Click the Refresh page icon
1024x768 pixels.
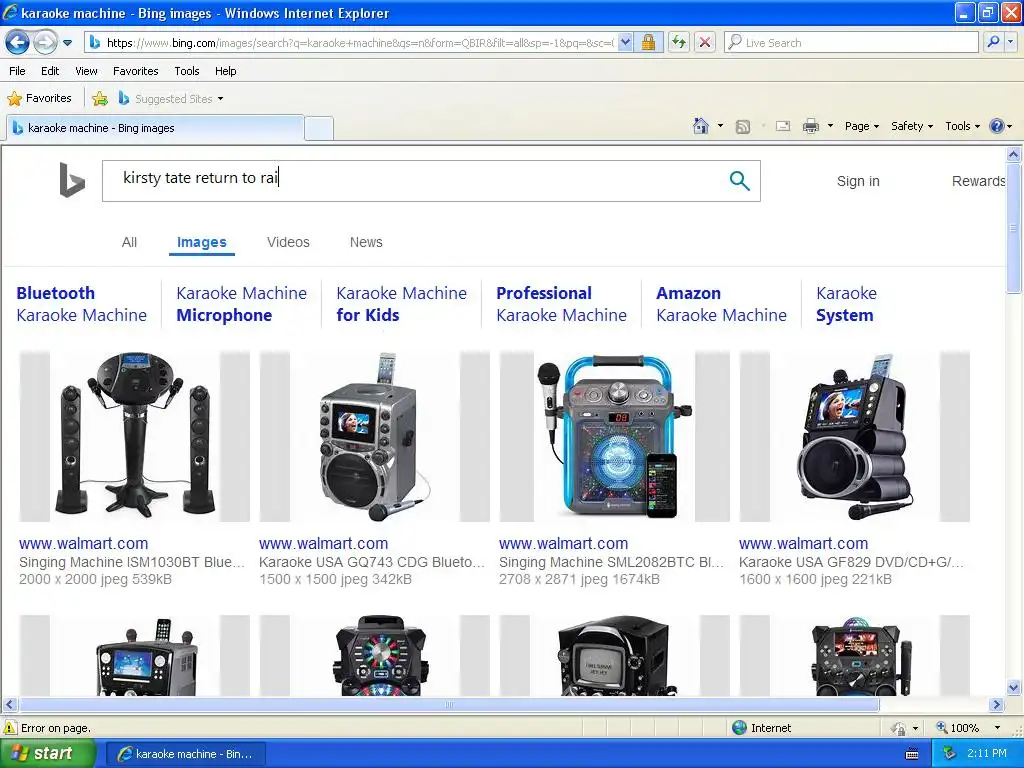[679, 42]
